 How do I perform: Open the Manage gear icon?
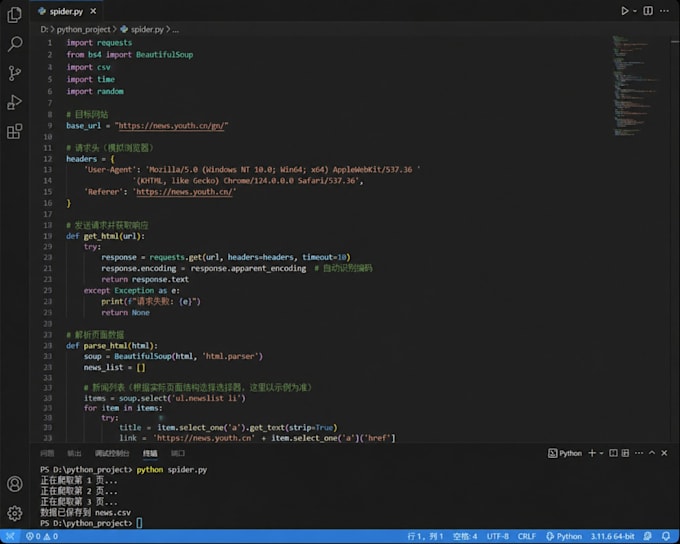point(15,513)
